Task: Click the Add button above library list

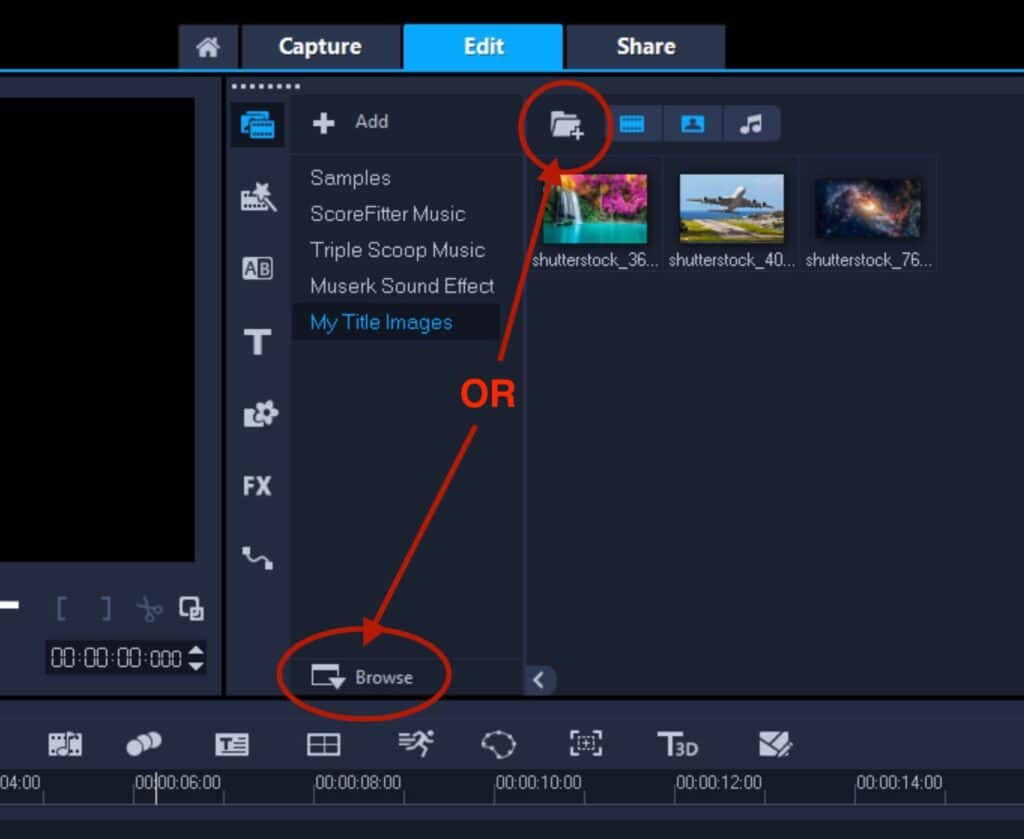Action: [x=350, y=121]
